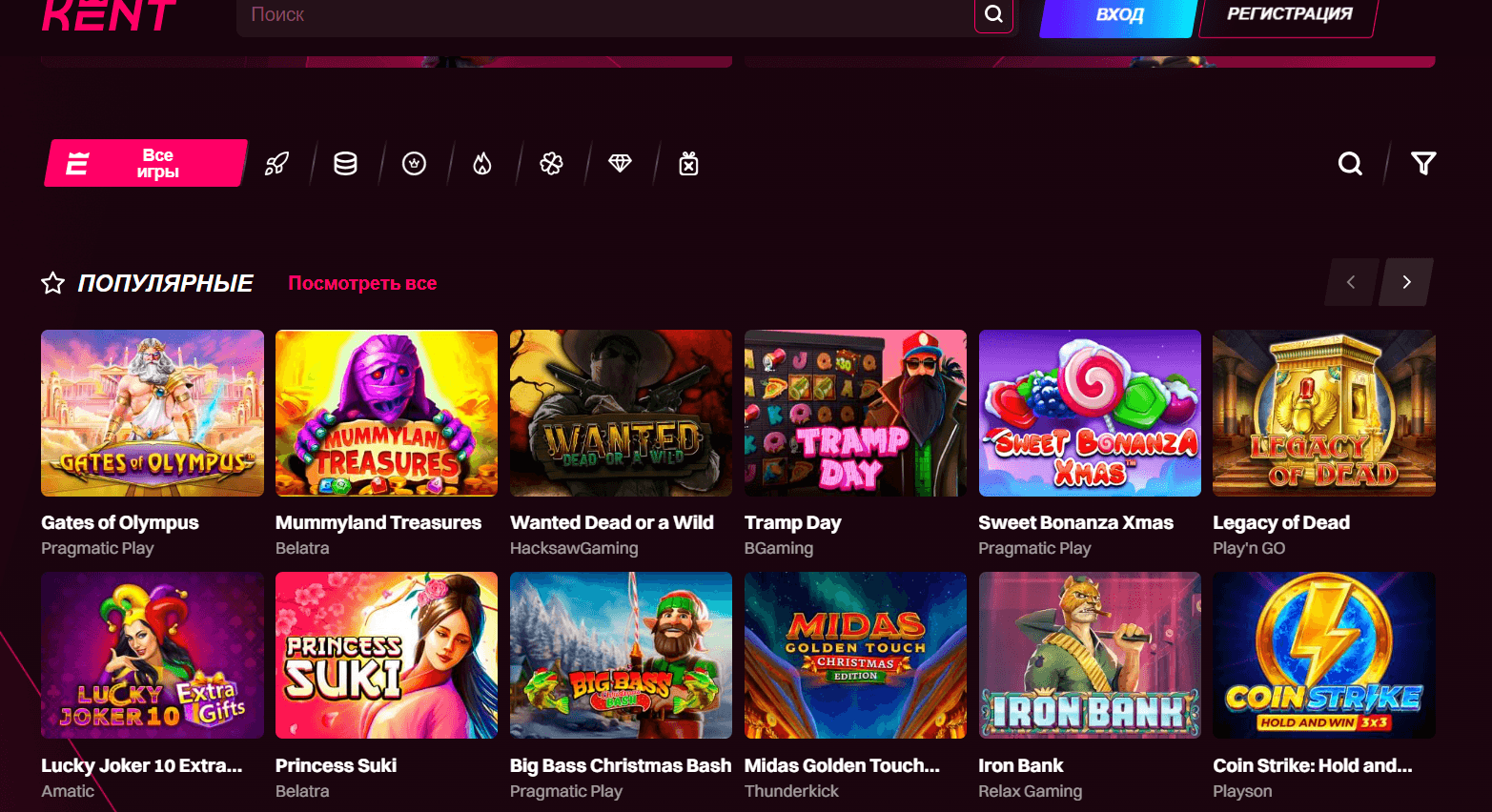Click the Поиск search input field
The width and height of the screenshot is (1492, 812).
tap(604, 15)
